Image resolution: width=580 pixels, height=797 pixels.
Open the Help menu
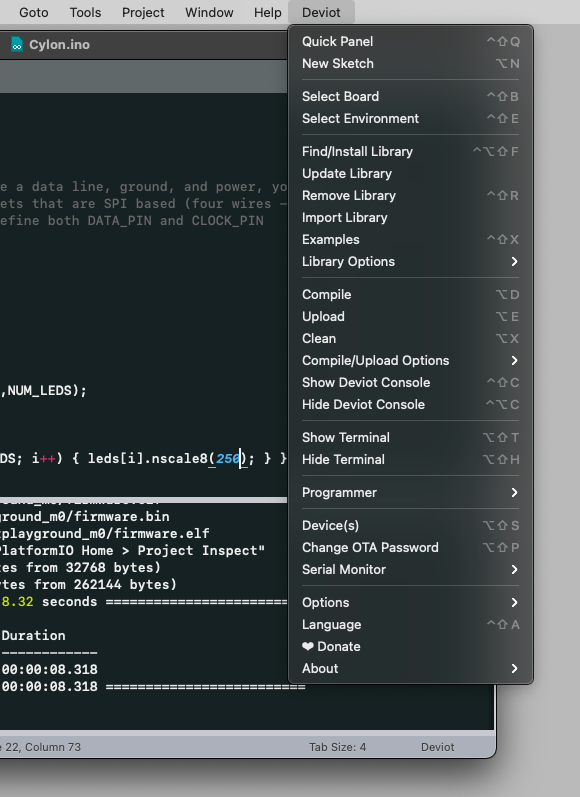[x=267, y=12]
